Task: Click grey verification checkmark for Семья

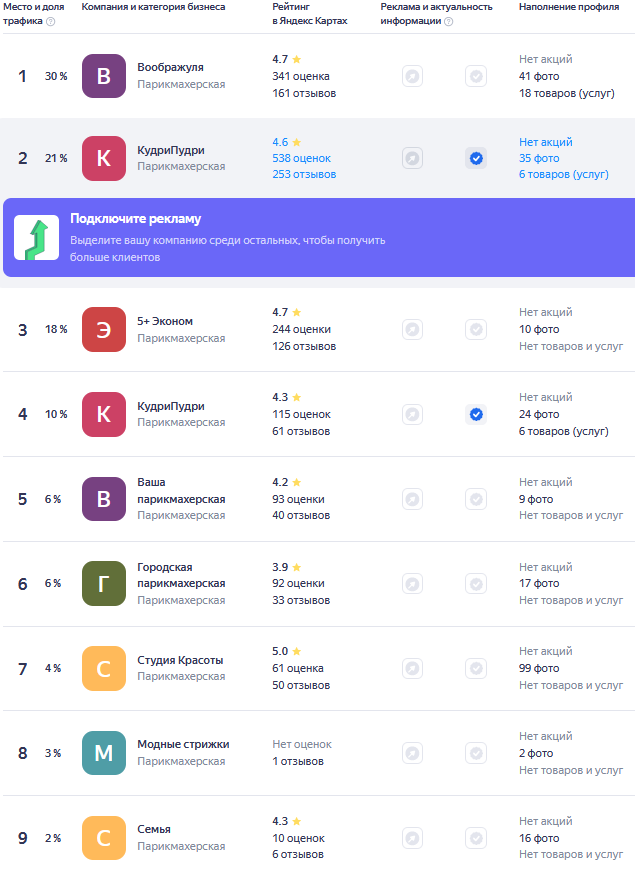Action: [x=476, y=838]
